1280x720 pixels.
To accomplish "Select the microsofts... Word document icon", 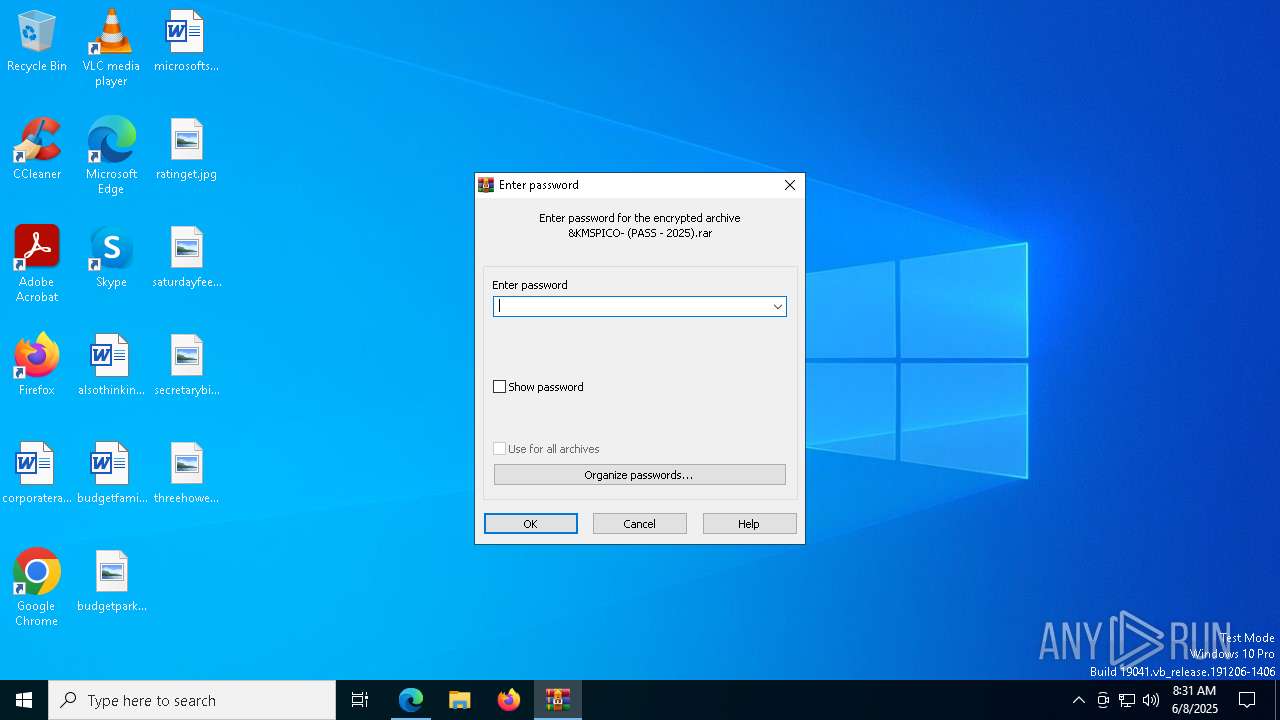I will (186, 41).
